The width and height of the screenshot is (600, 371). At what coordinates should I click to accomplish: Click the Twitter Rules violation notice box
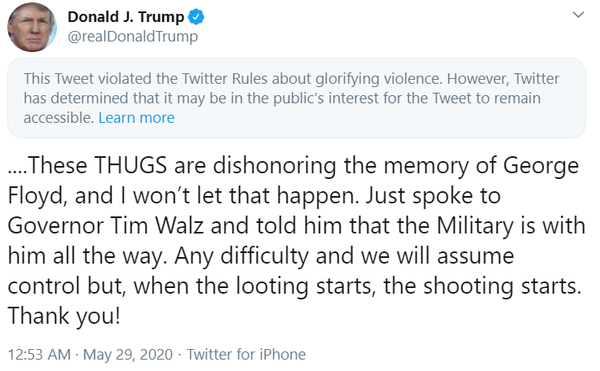[x=297, y=98]
